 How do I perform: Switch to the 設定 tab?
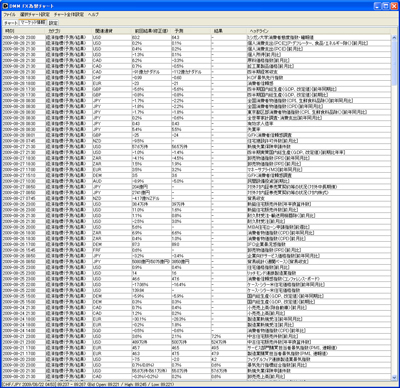point(53,23)
